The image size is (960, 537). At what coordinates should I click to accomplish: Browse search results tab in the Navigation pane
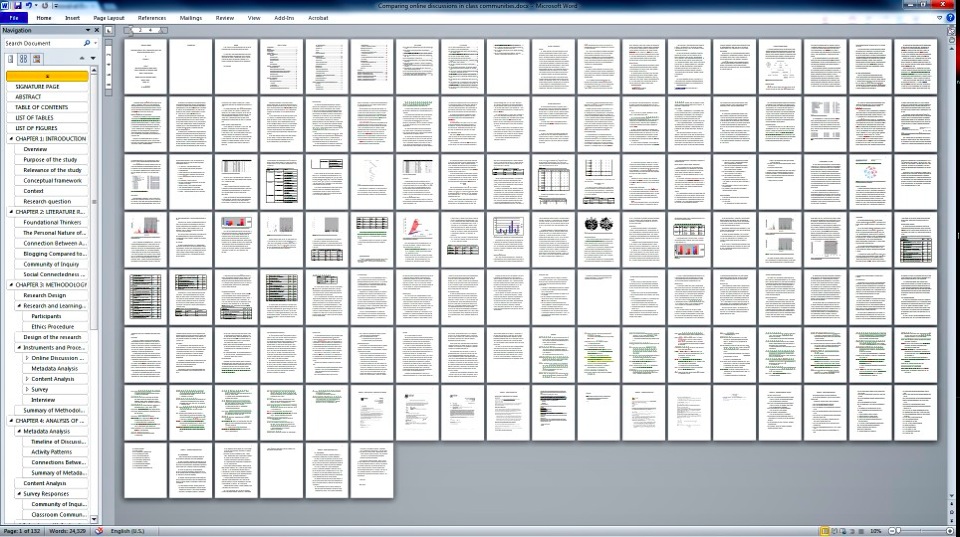pos(37,59)
